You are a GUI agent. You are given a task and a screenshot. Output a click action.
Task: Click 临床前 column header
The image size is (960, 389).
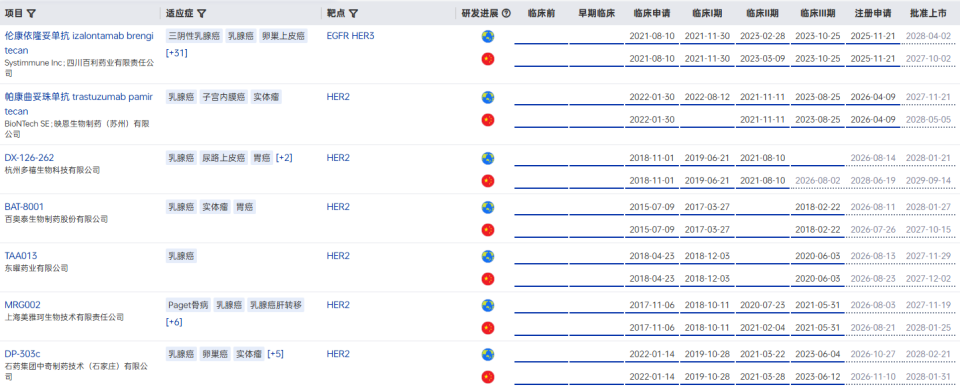(x=541, y=13)
